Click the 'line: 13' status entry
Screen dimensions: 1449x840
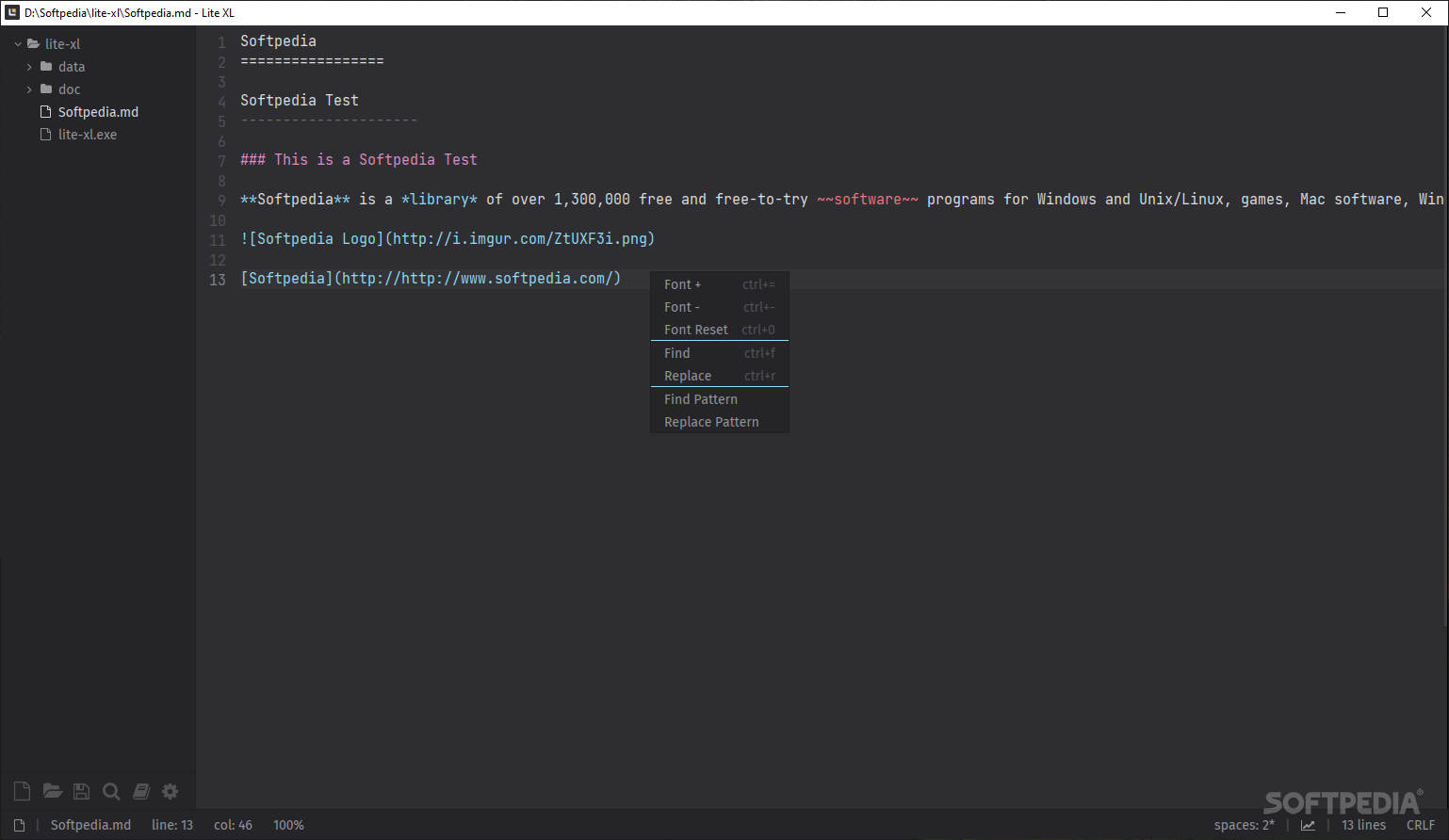[172, 825]
